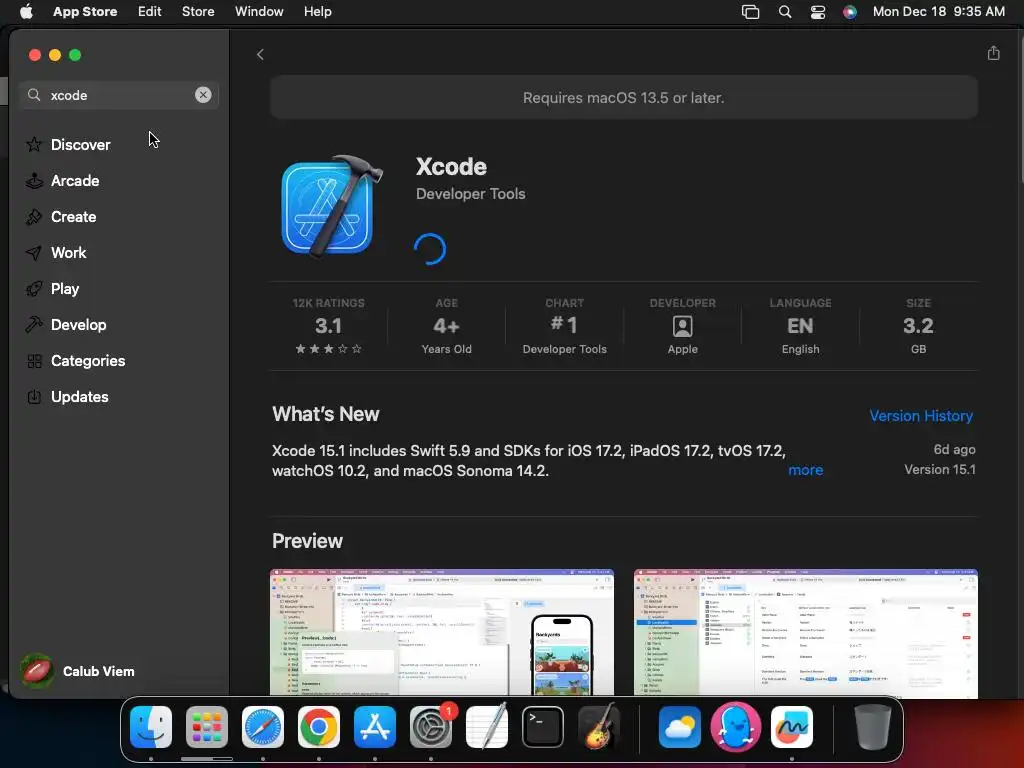Click the Stage Manager menu bar icon
Image resolution: width=1024 pixels, height=768 pixels.
[x=750, y=12]
